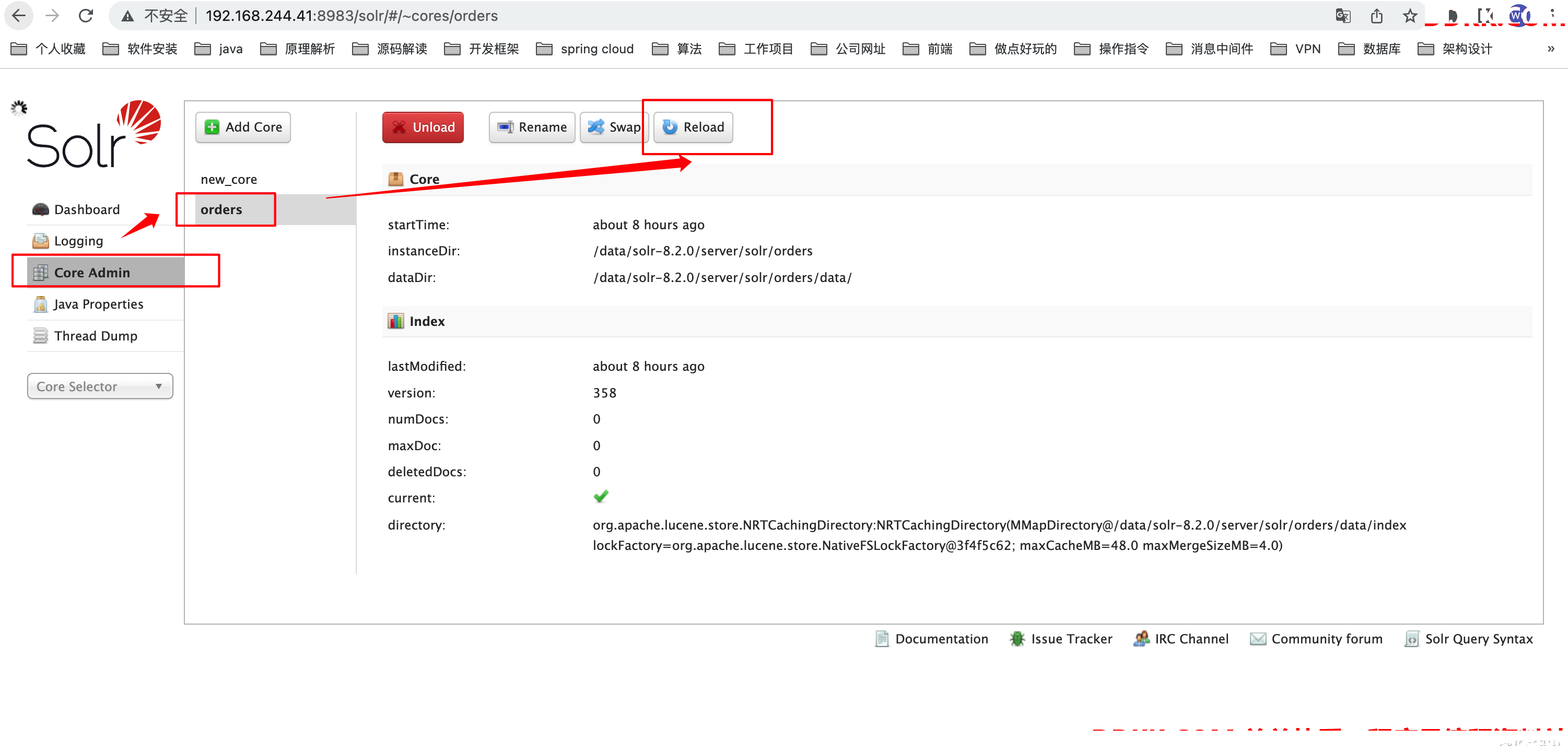Image resolution: width=1568 pixels, height=751 pixels.
Task: Select the orders core entry
Action: [x=275, y=209]
